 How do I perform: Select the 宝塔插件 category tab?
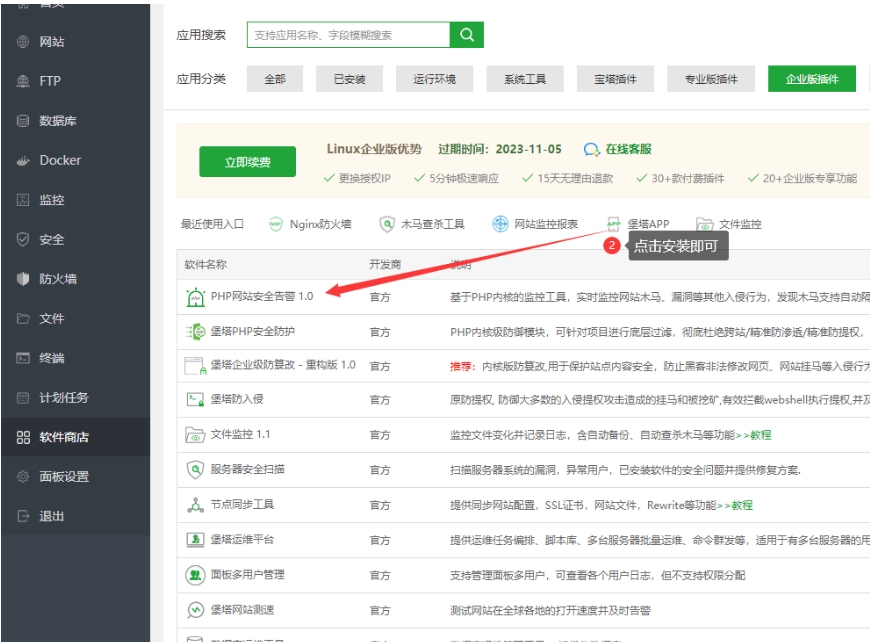[x=615, y=79]
